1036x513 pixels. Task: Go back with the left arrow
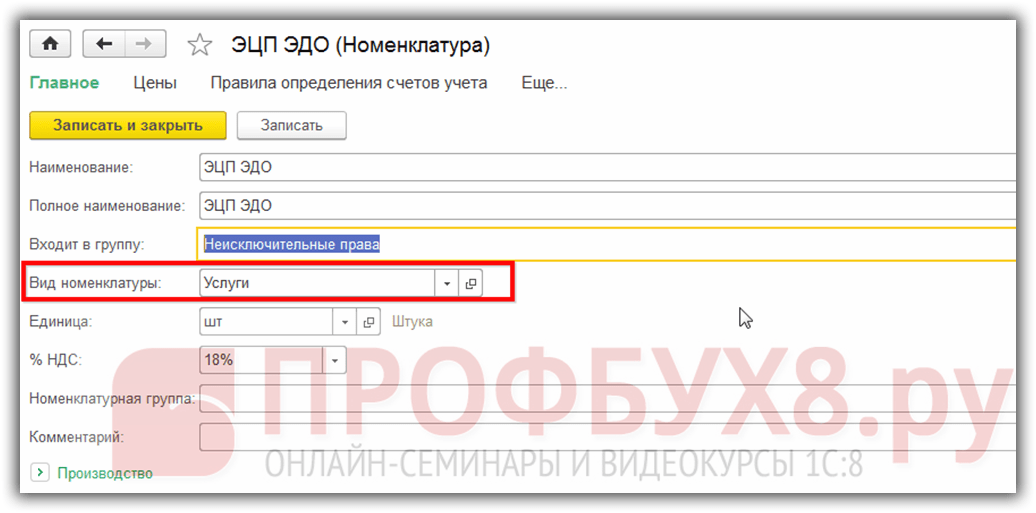click(x=103, y=44)
